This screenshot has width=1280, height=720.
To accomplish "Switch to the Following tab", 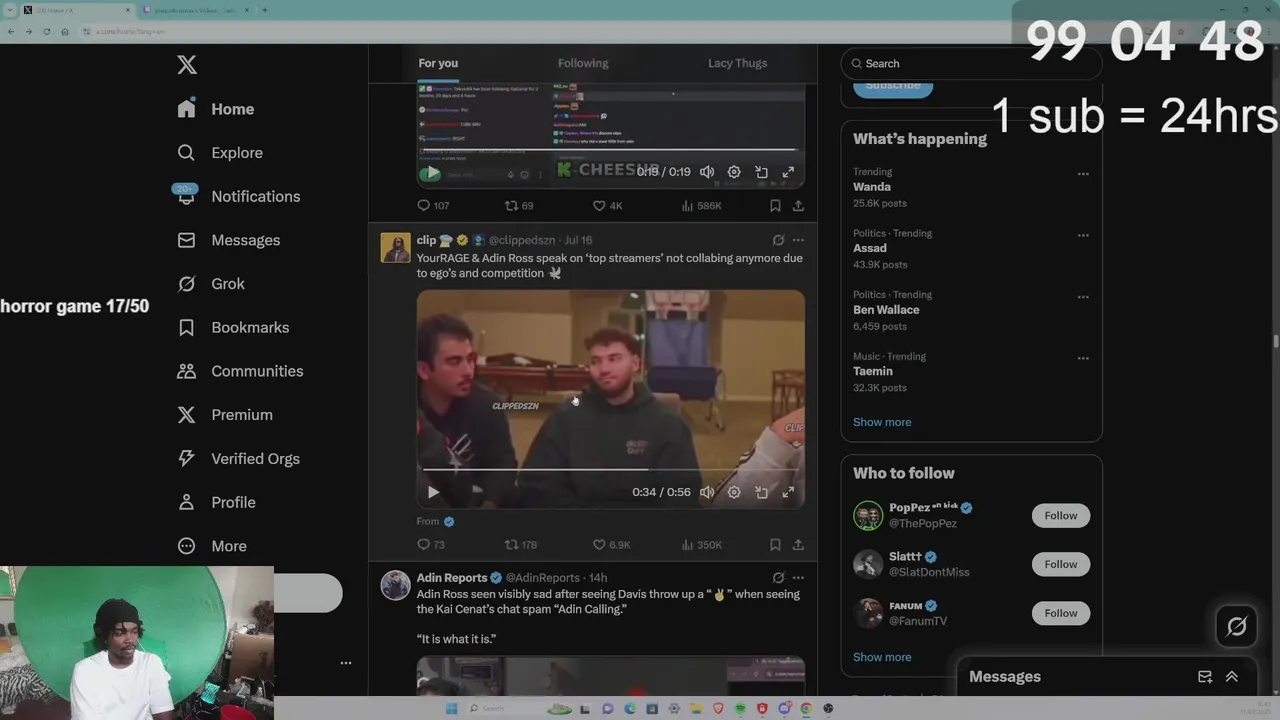I will [583, 63].
